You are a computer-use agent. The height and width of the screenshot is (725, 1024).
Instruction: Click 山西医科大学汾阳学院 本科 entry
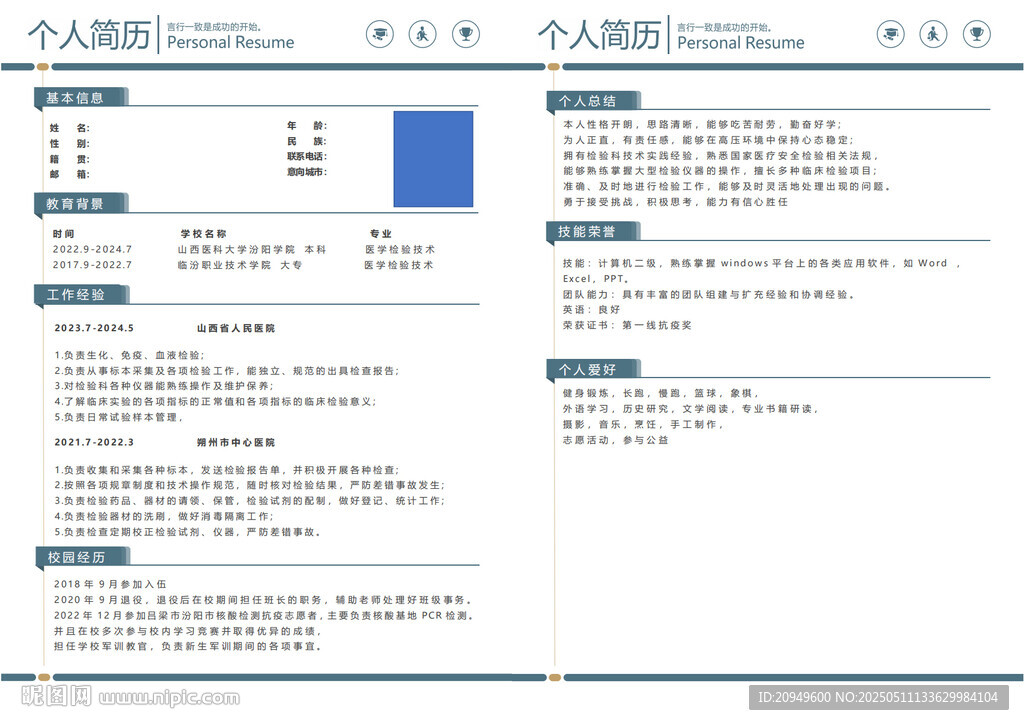tap(251, 250)
